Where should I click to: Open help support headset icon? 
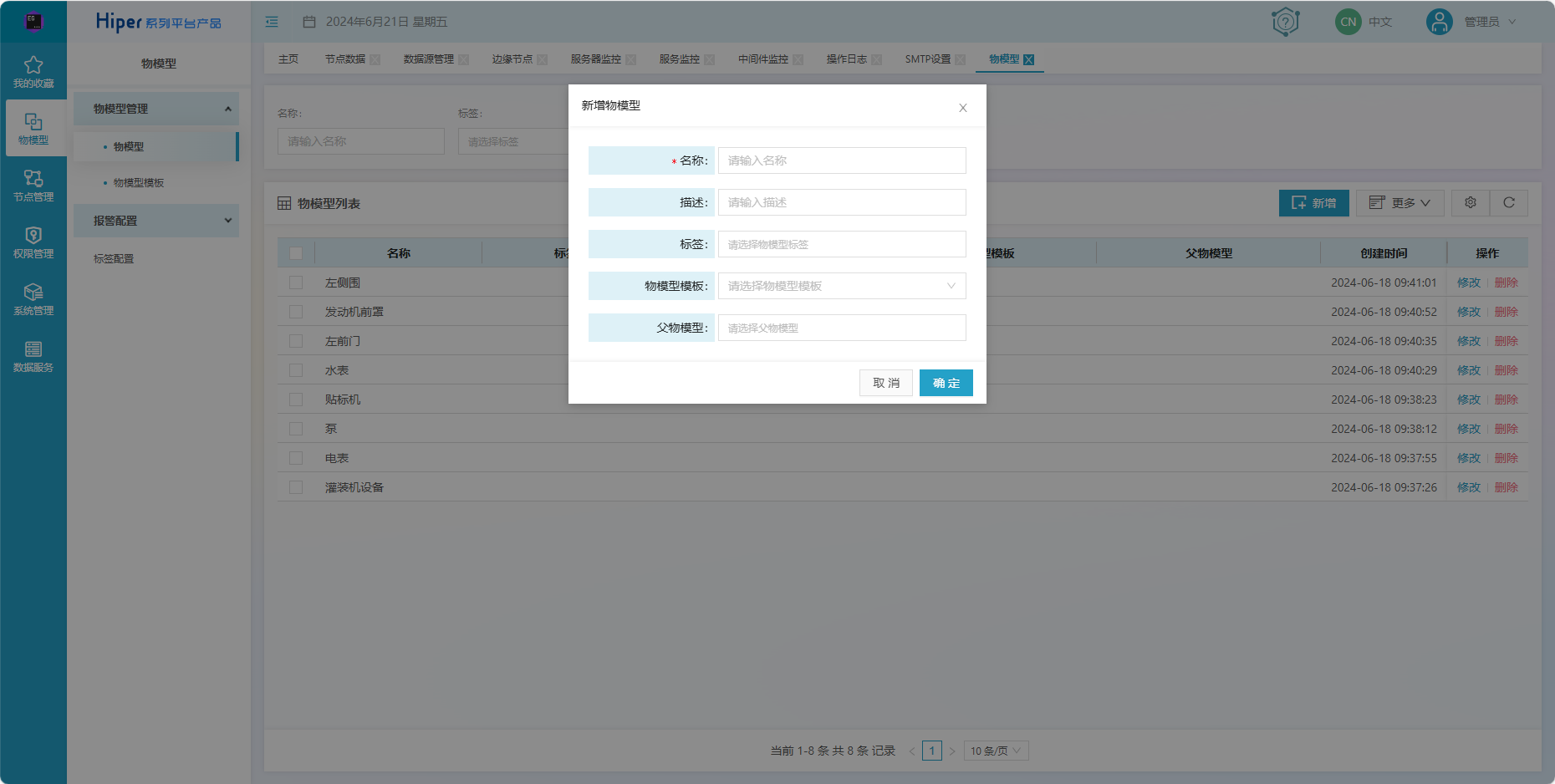tap(1285, 22)
